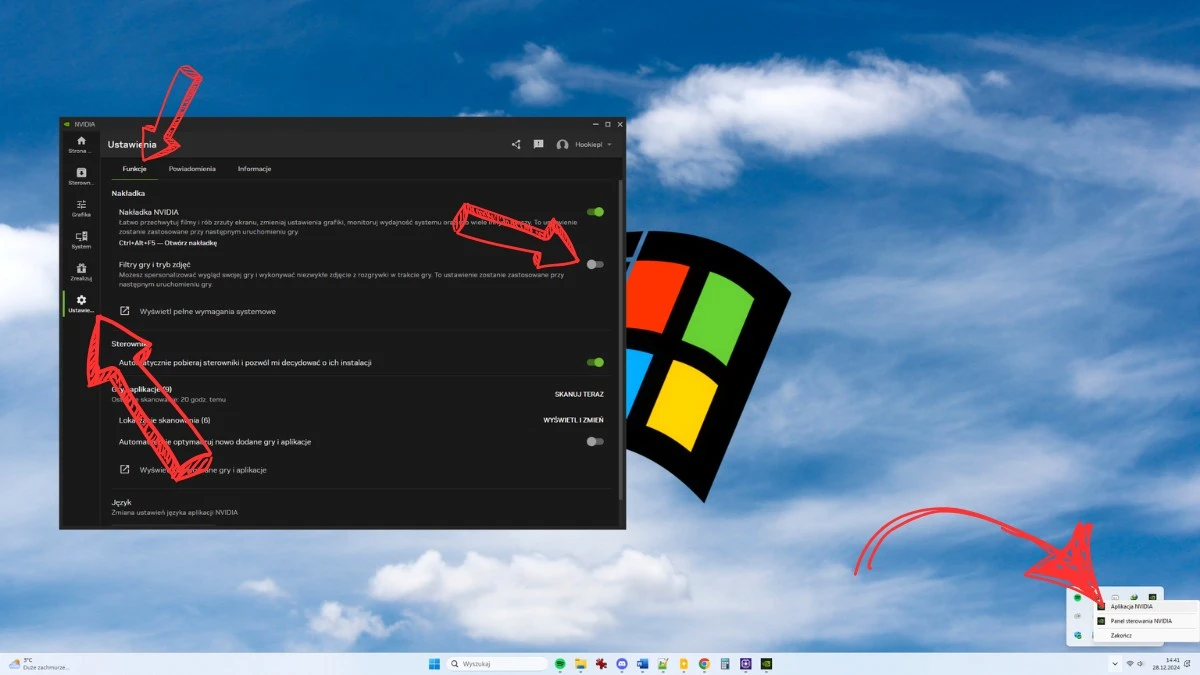The image size is (1200, 675).
Task: Open the Zrealizuj sidebar icon
Action: click(x=80, y=270)
